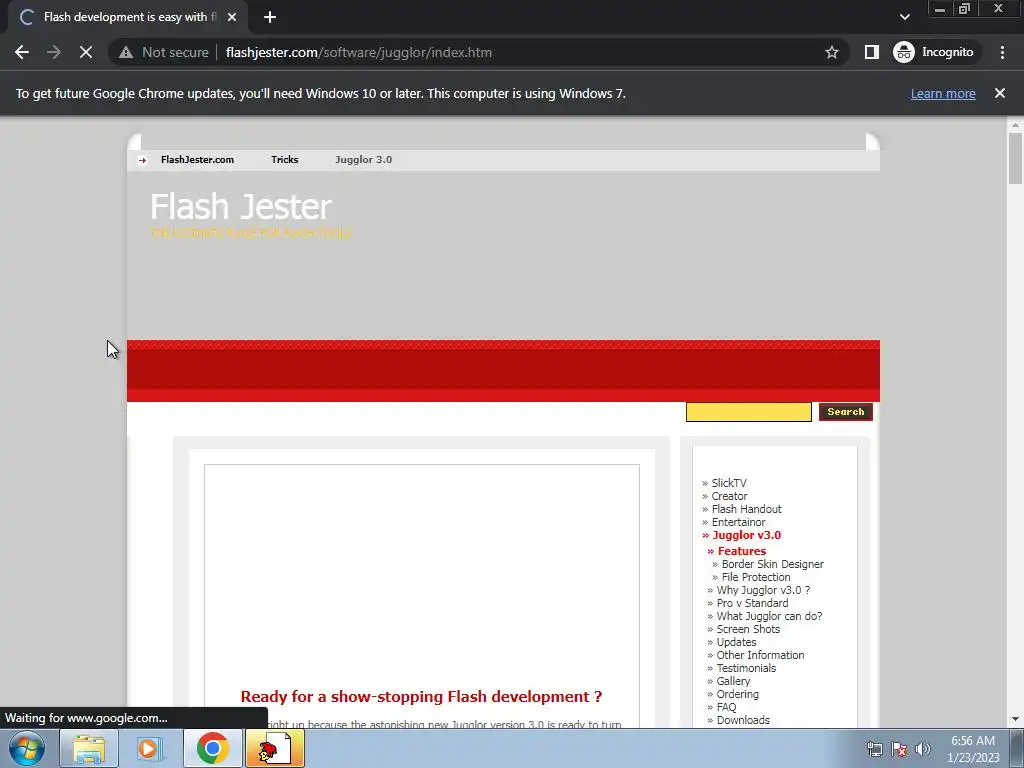Click the scrollbar down arrow
This screenshot has height=768, width=1024.
coord(1015,719)
